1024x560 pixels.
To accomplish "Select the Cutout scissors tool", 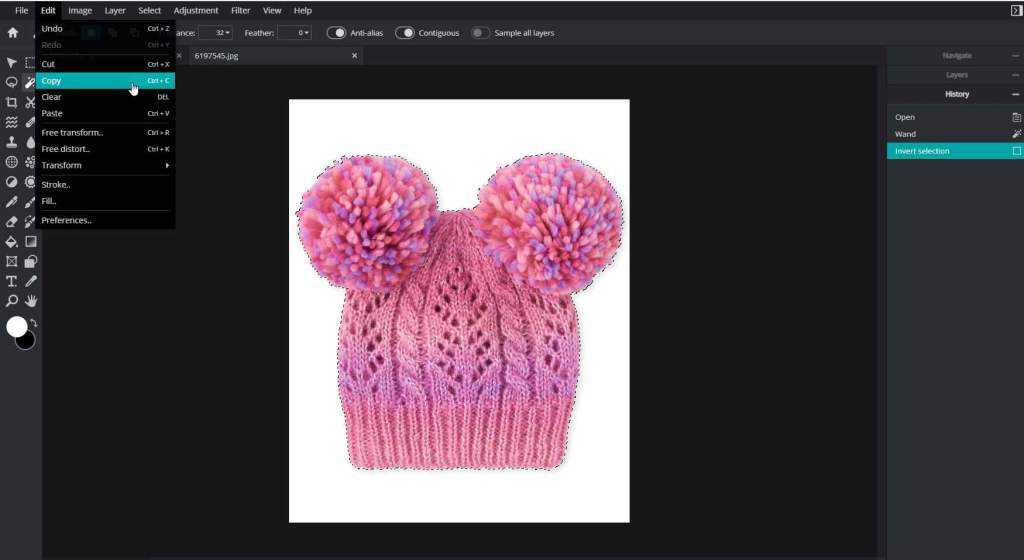I will coord(30,102).
